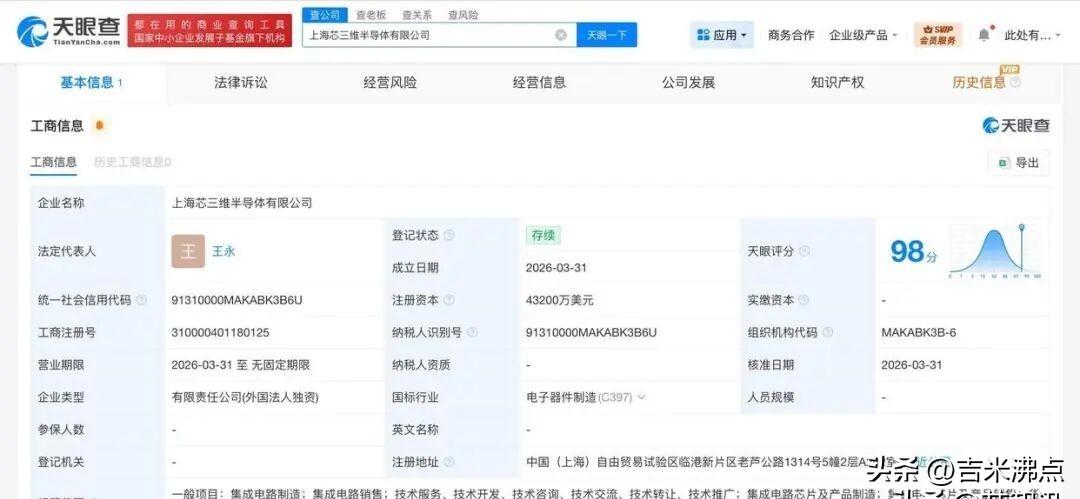The width and height of the screenshot is (1080, 499).
Task: Switch to the 经营信息 tab
Action: 539,83
